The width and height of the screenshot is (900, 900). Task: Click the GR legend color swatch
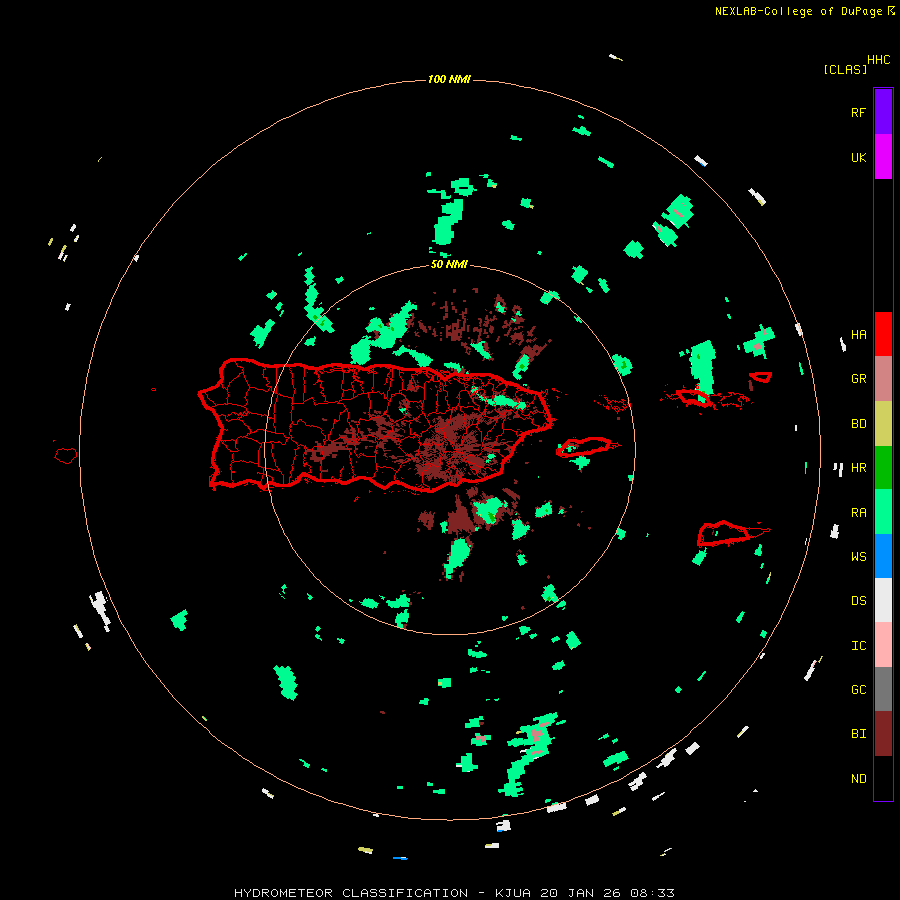click(x=883, y=379)
